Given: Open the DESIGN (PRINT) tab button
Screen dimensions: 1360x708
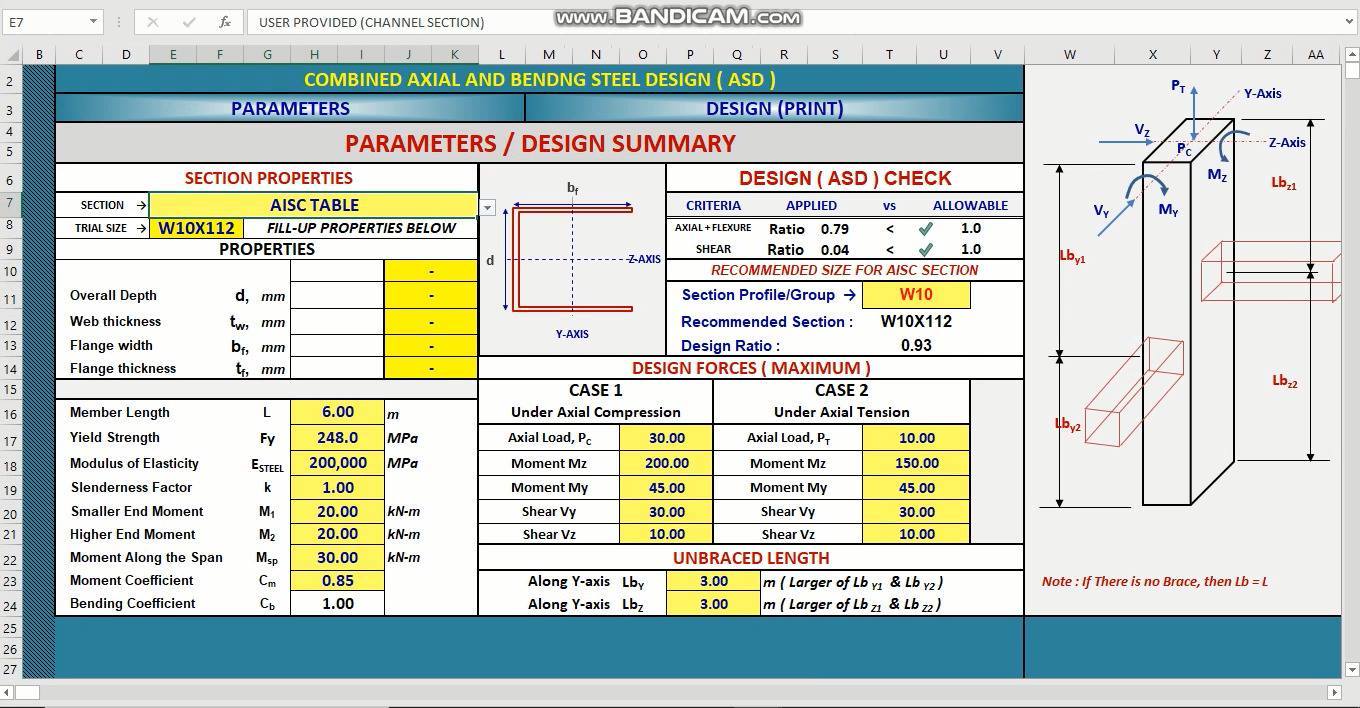Looking at the screenshot, I should coord(774,108).
